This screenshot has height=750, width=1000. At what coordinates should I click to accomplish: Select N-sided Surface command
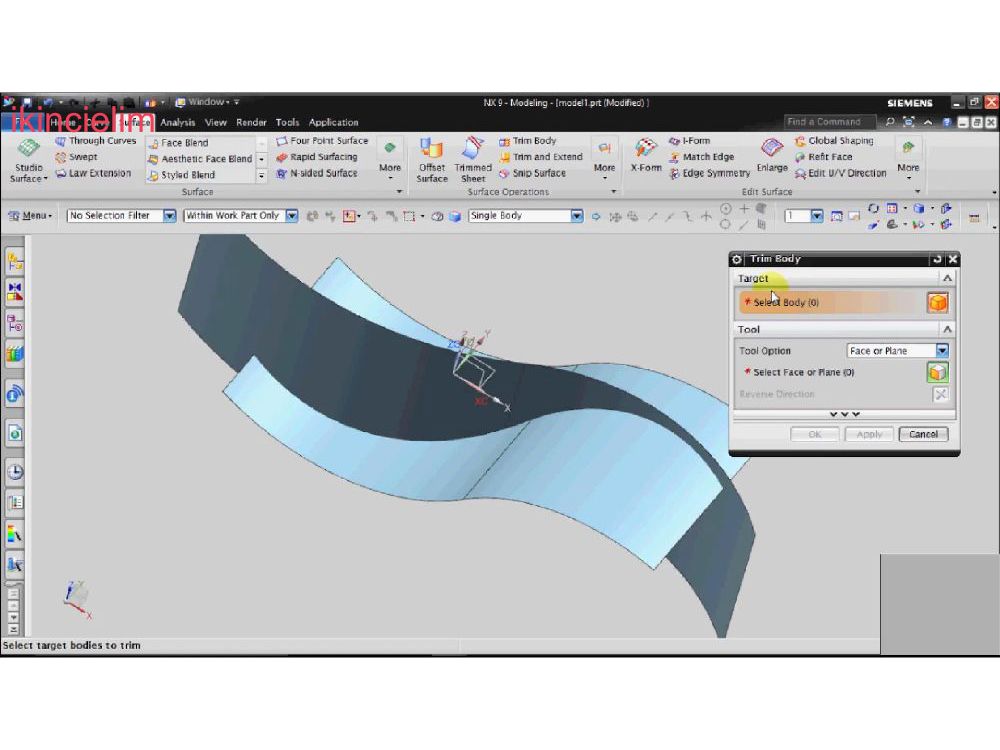click(x=317, y=173)
